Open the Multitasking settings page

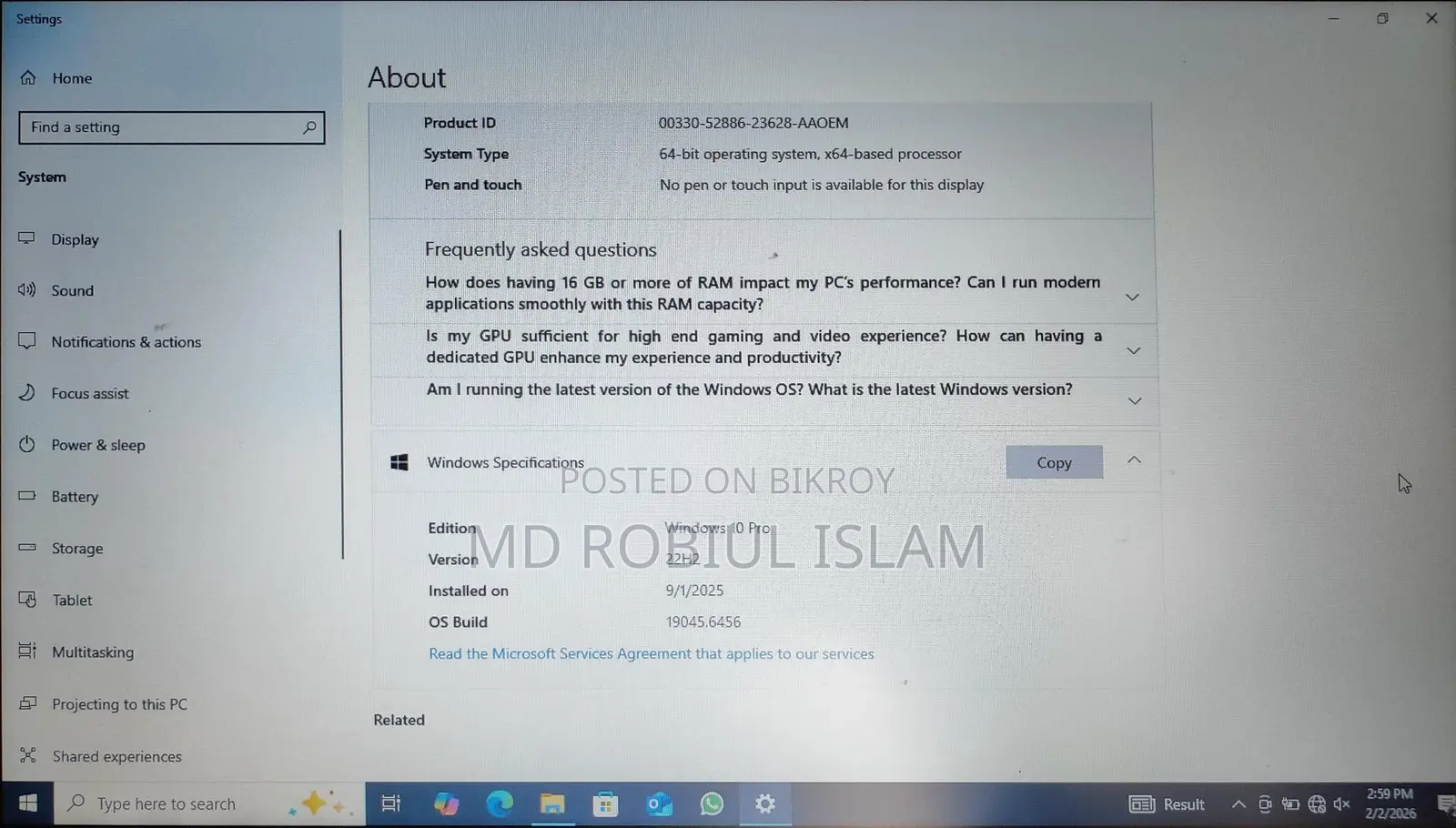[x=92, y=652]
